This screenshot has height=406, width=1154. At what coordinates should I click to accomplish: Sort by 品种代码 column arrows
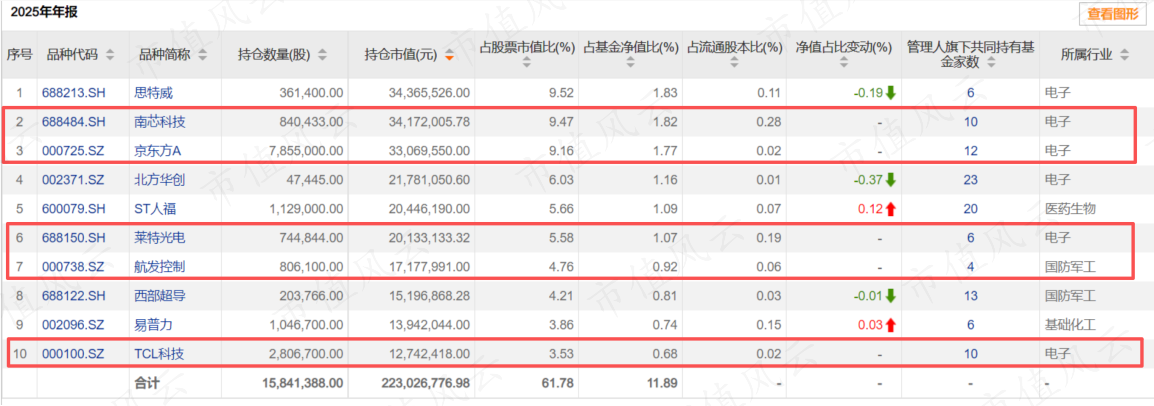[110, 54]
